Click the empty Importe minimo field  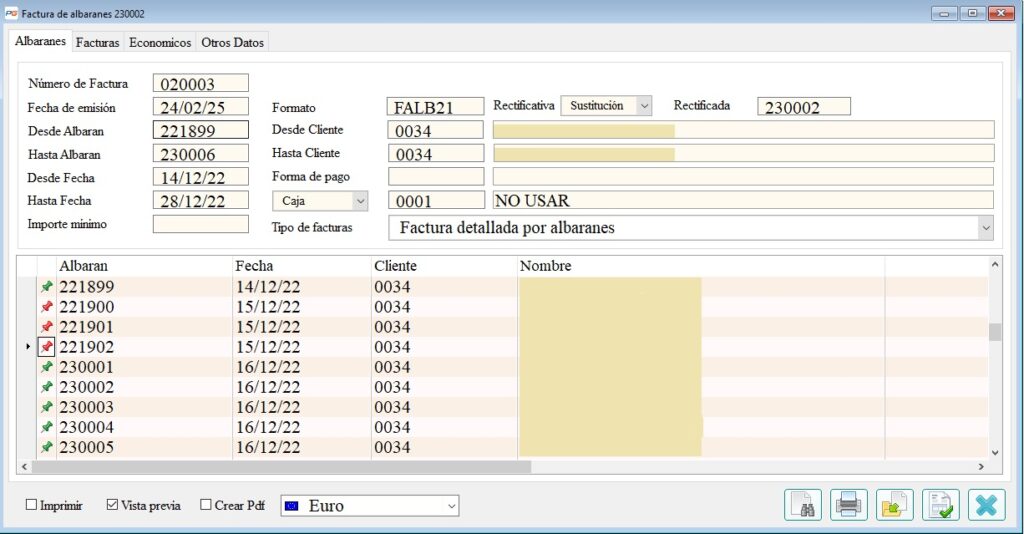pos(200,224)
